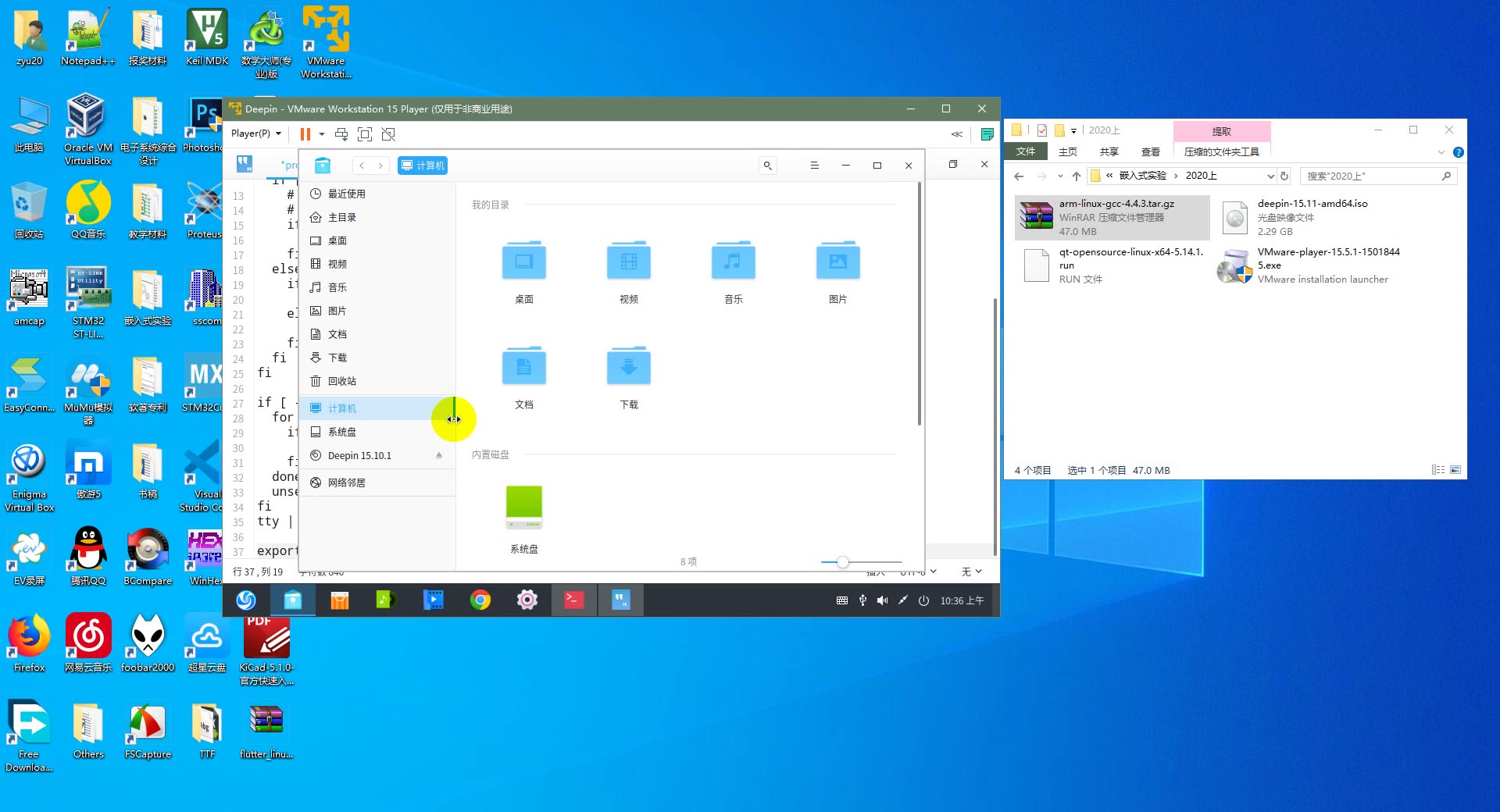
Task: Open Deepin launcher in dock
Action: pyautogui.click(x=246, y=600)
